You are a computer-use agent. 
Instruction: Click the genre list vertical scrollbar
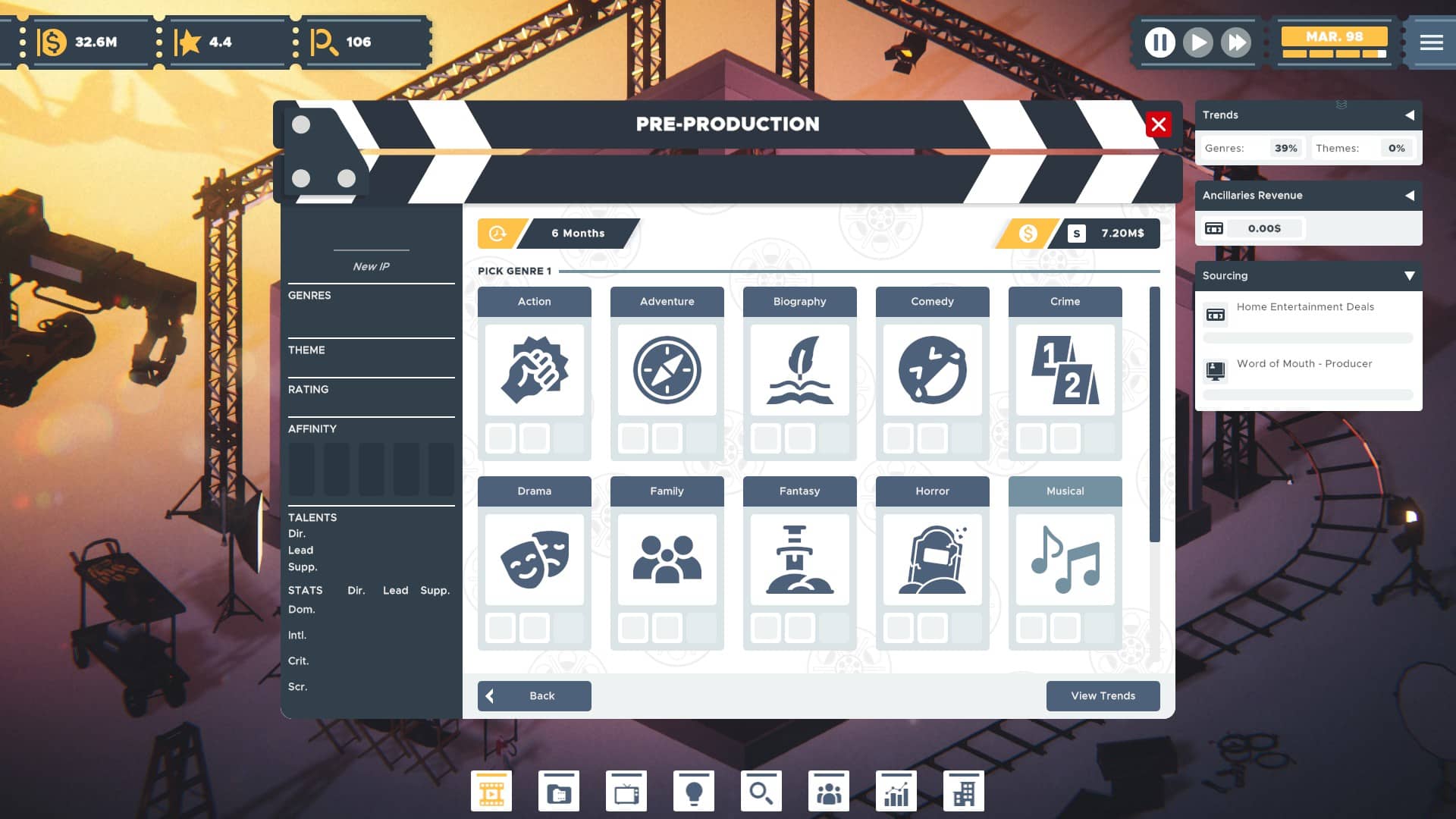point(1154,414)
